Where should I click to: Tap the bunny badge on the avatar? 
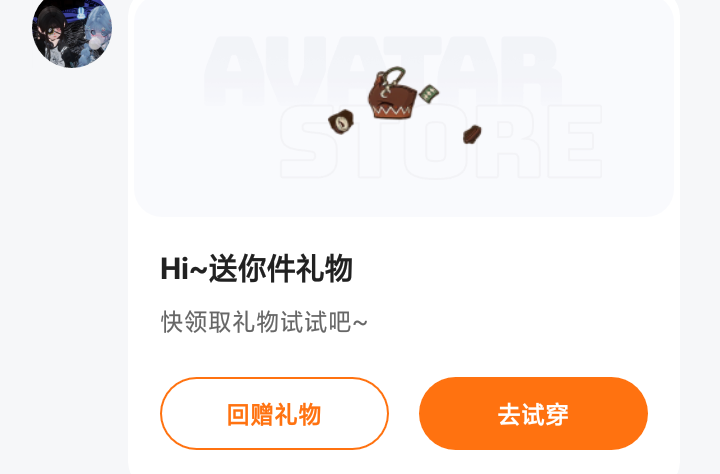(x=81, y=13)
